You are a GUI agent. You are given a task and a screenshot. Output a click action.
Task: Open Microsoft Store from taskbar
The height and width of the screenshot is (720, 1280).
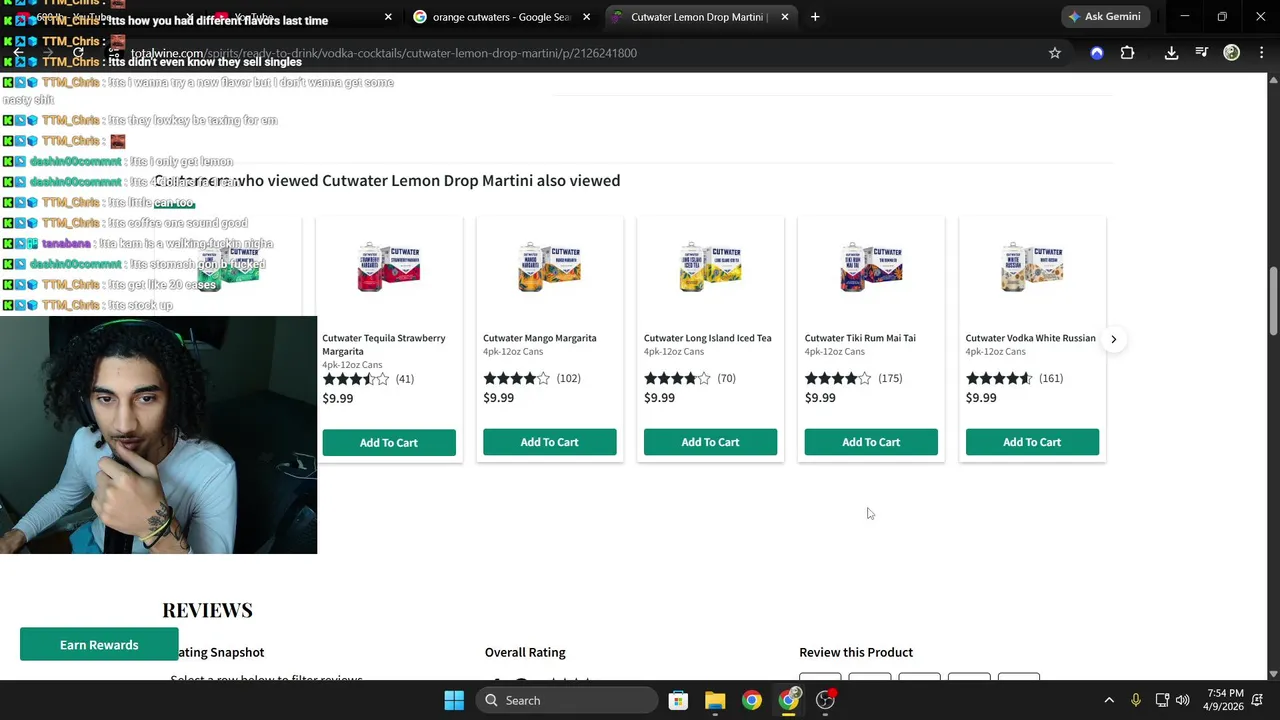coord(678,700)
